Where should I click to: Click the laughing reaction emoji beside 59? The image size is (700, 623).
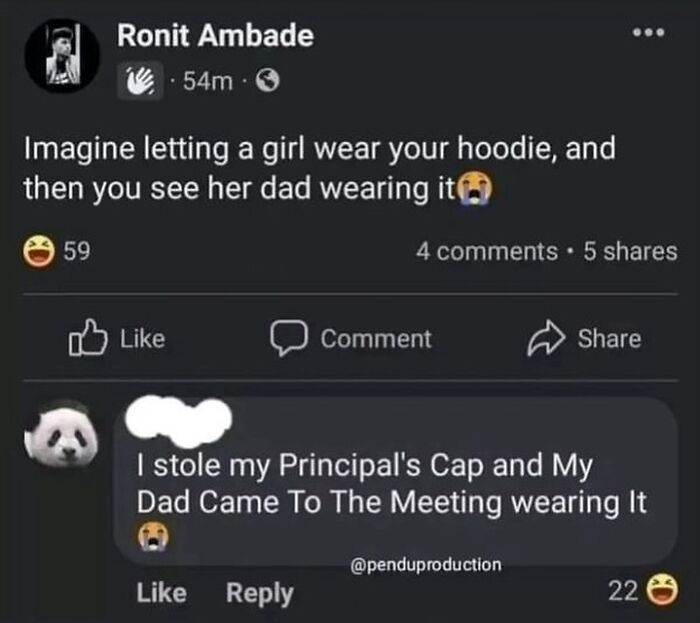(40, 252)
